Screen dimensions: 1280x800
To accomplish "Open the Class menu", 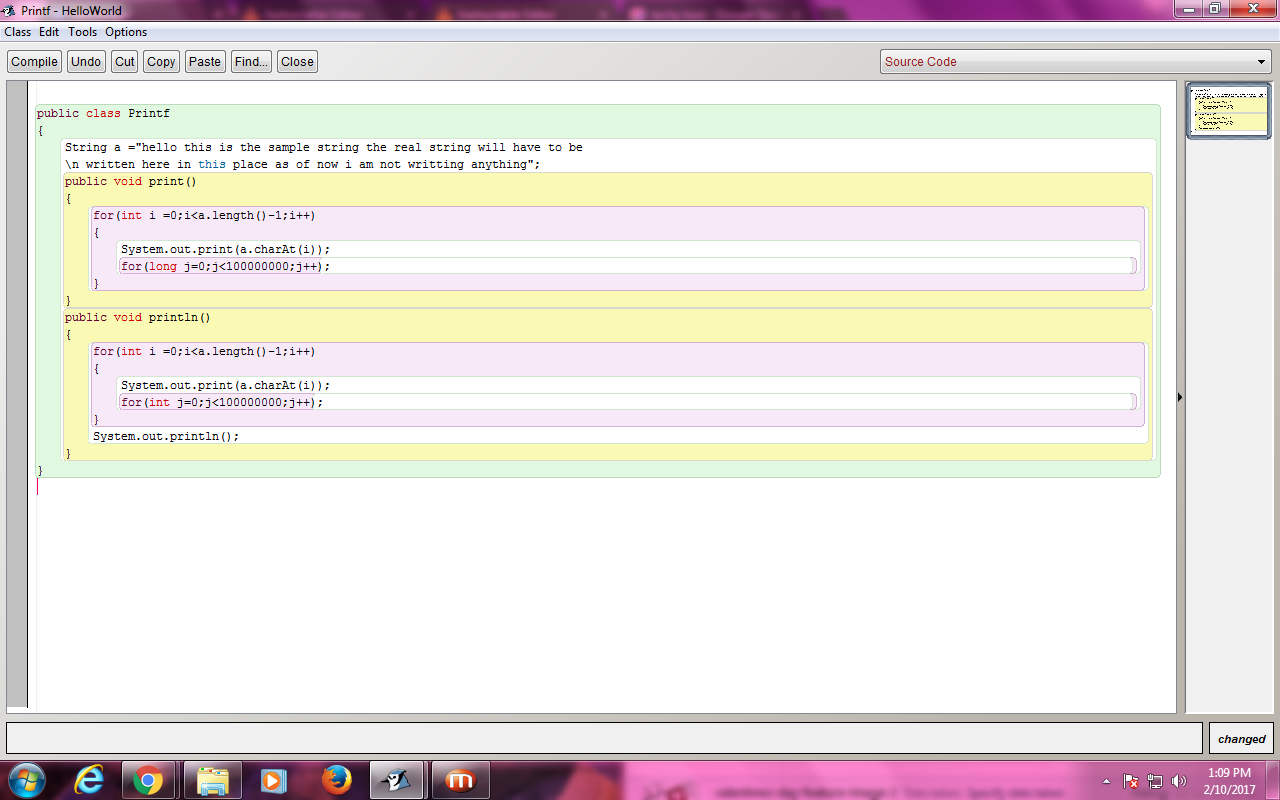I will click(17, 32).
